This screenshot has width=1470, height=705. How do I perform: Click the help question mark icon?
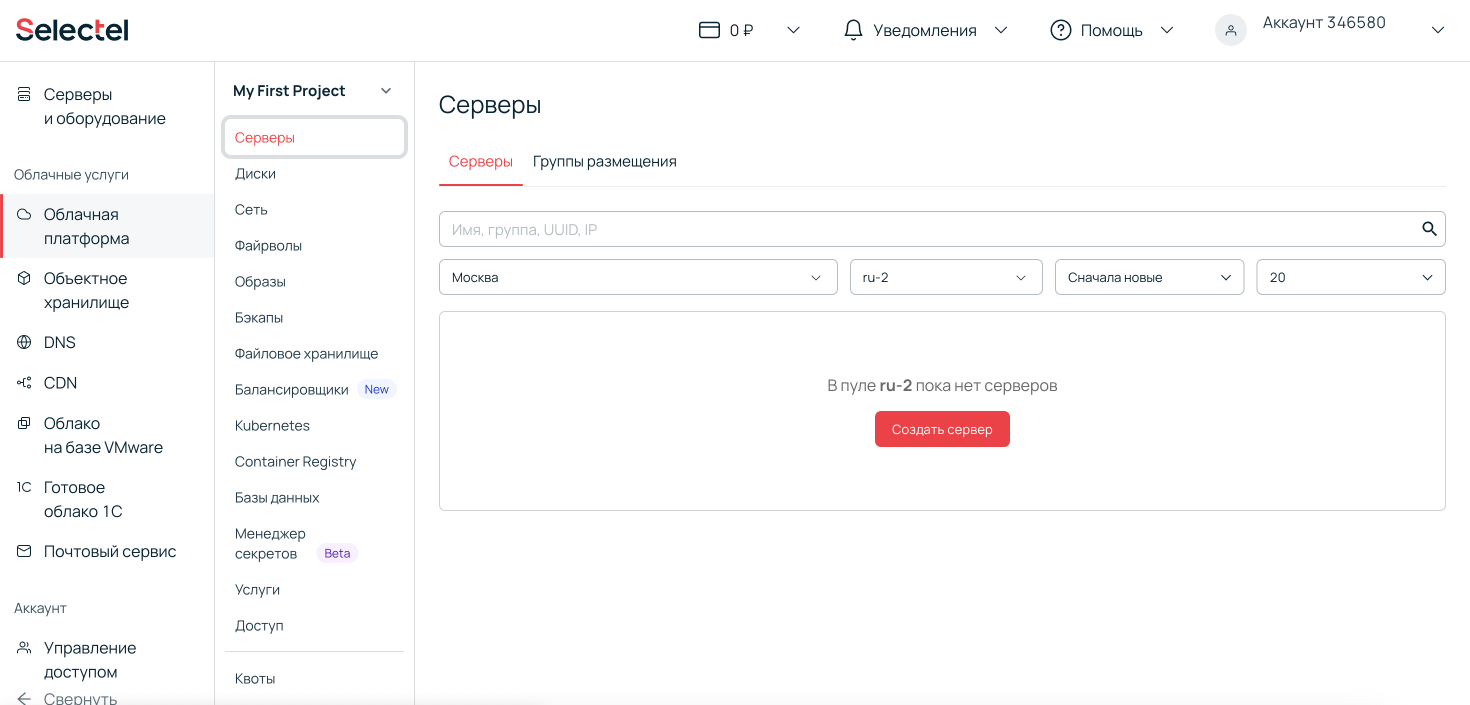pos(1060,29)
